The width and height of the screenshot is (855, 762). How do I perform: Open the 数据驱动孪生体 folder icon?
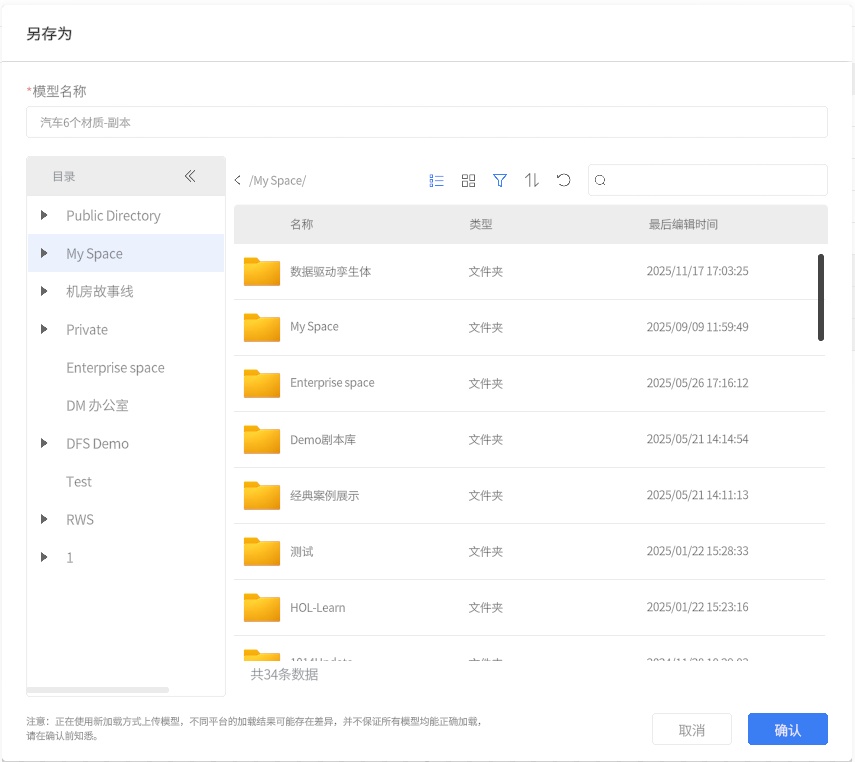[x=262, y=272]
